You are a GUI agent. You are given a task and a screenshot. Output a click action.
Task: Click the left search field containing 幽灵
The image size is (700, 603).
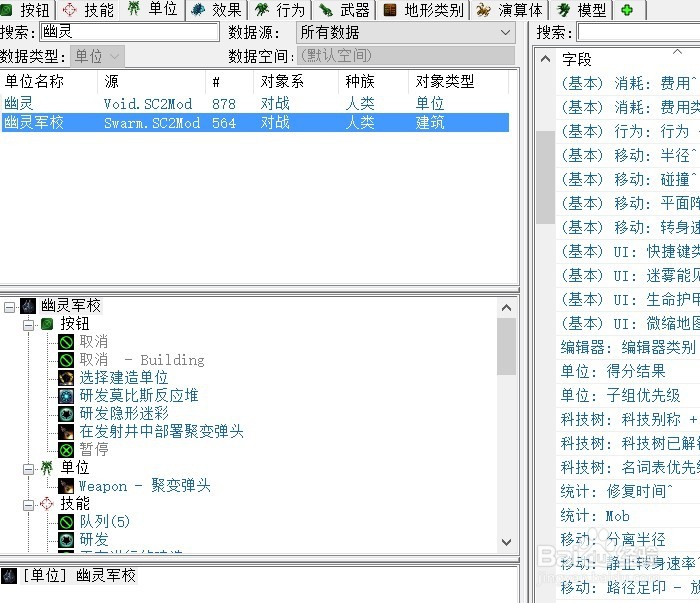point(129,32)
